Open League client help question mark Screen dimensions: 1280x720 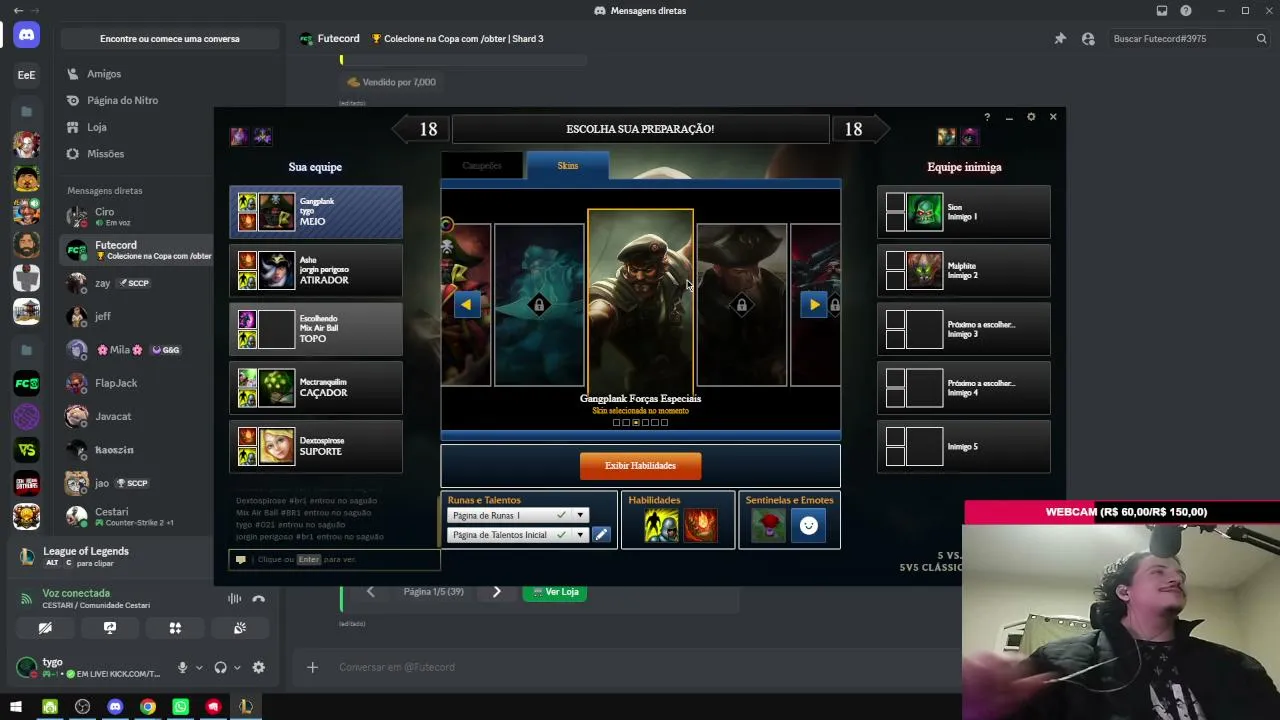[987, 117]
